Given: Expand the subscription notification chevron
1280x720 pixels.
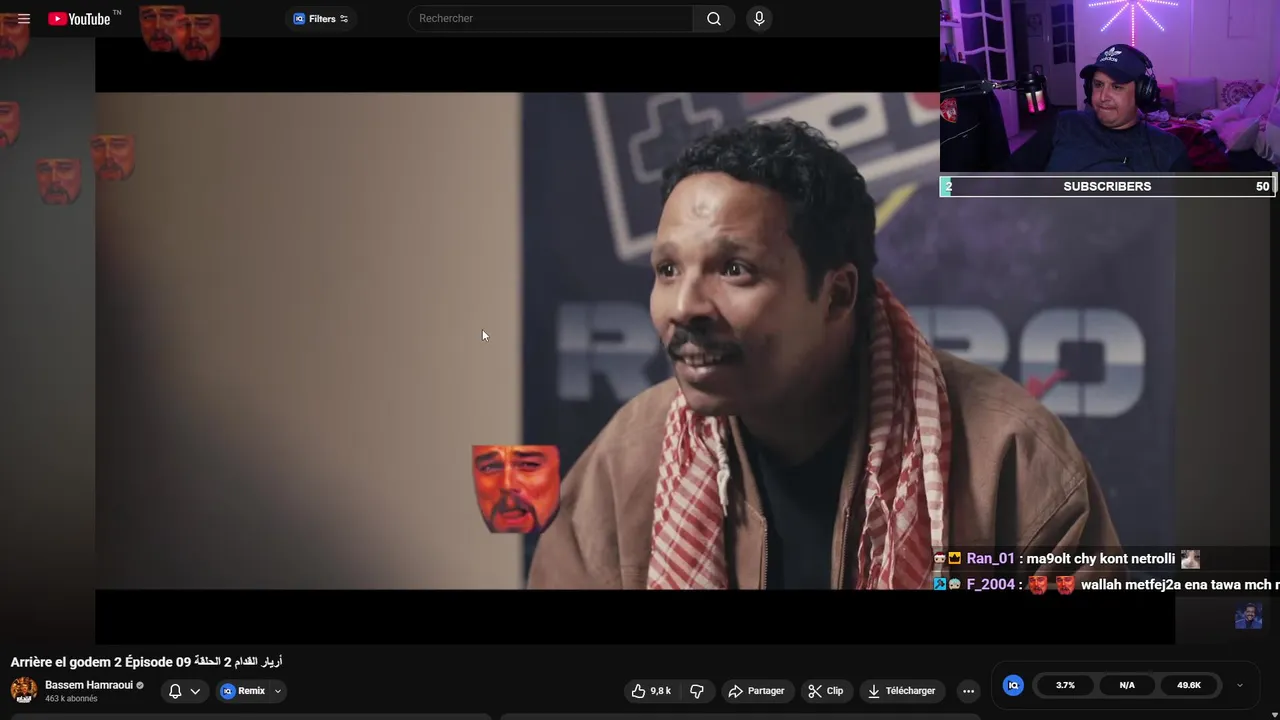Looking at the screenshot, I should click(x=195, y=691).
